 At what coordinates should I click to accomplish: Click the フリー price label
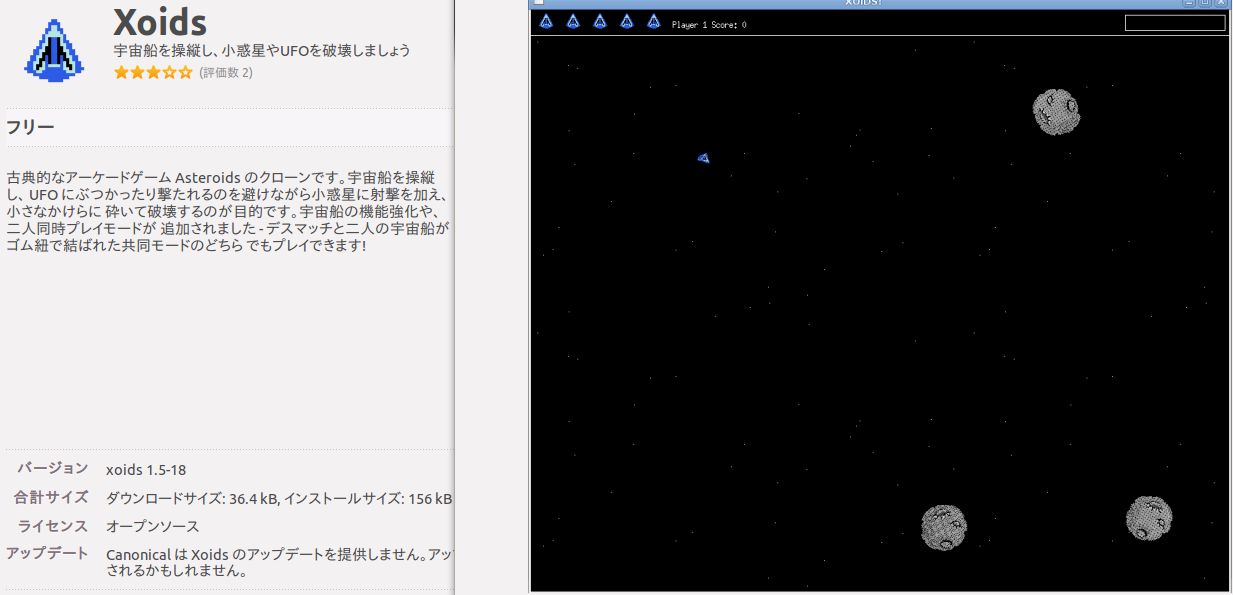click(x=30, y=127)
